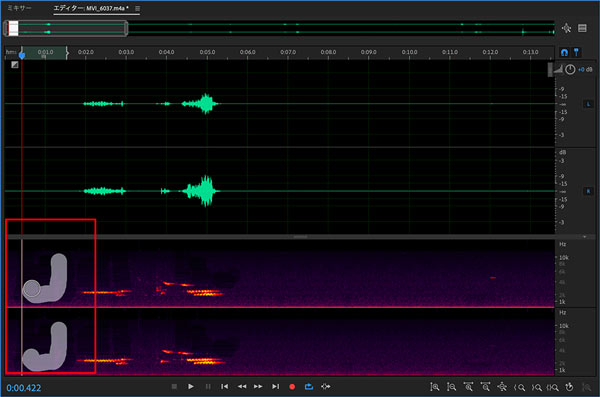Select the エディター MVI_6037.m4a tab
This screenshot has width=600, height=397.
91,8
